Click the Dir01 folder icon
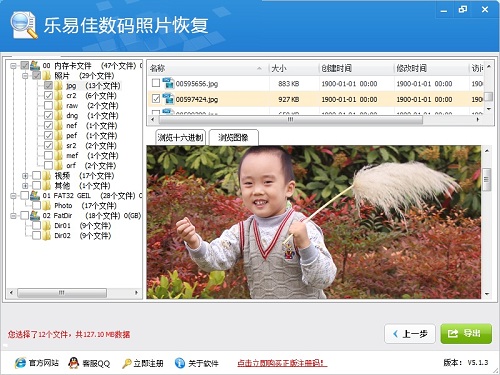 pos(47,226)
